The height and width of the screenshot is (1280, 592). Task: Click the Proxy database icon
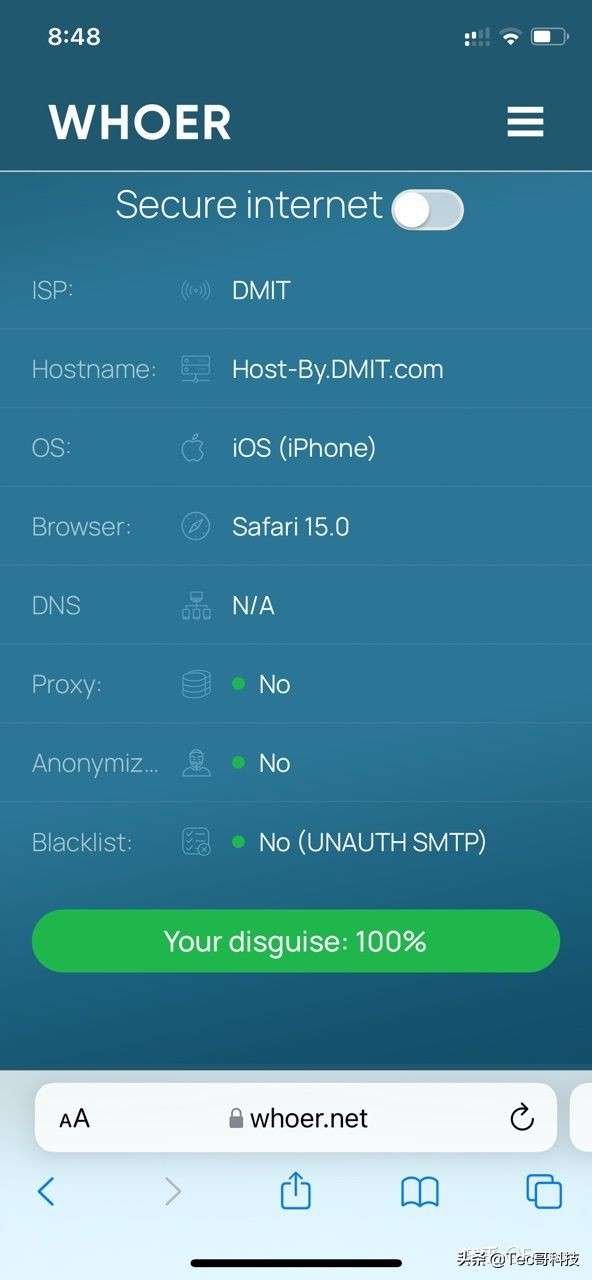[x=196, y=684]
